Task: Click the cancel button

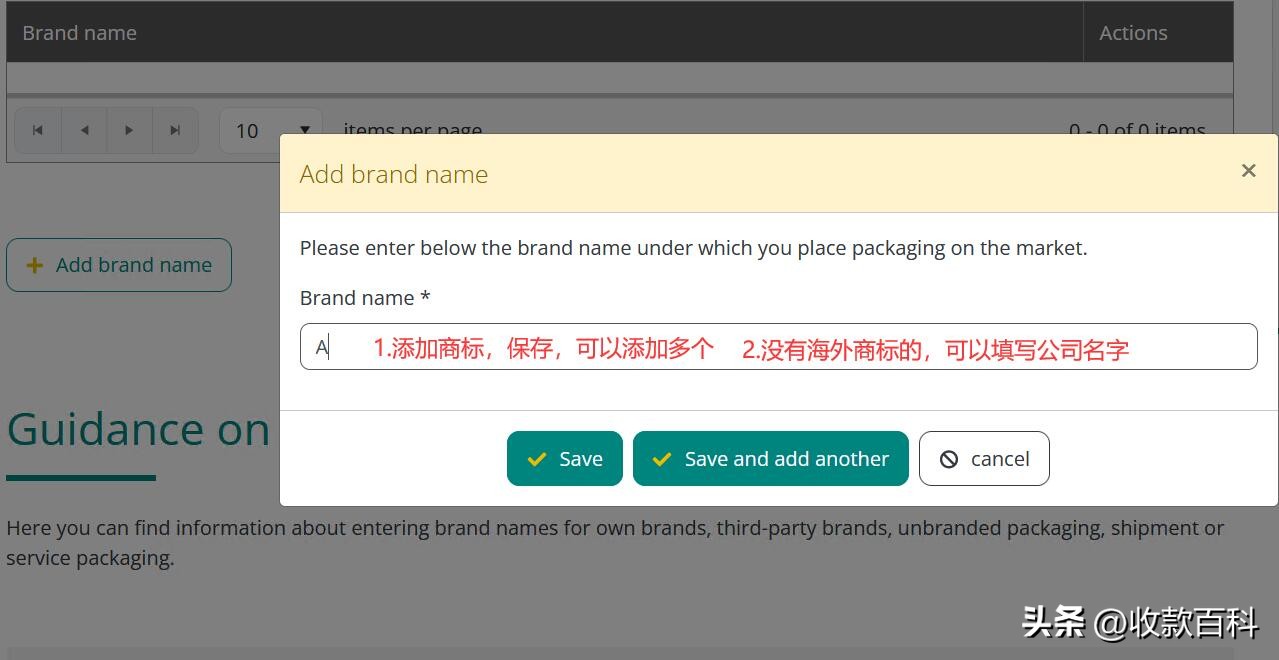Action: pos(983,458)
